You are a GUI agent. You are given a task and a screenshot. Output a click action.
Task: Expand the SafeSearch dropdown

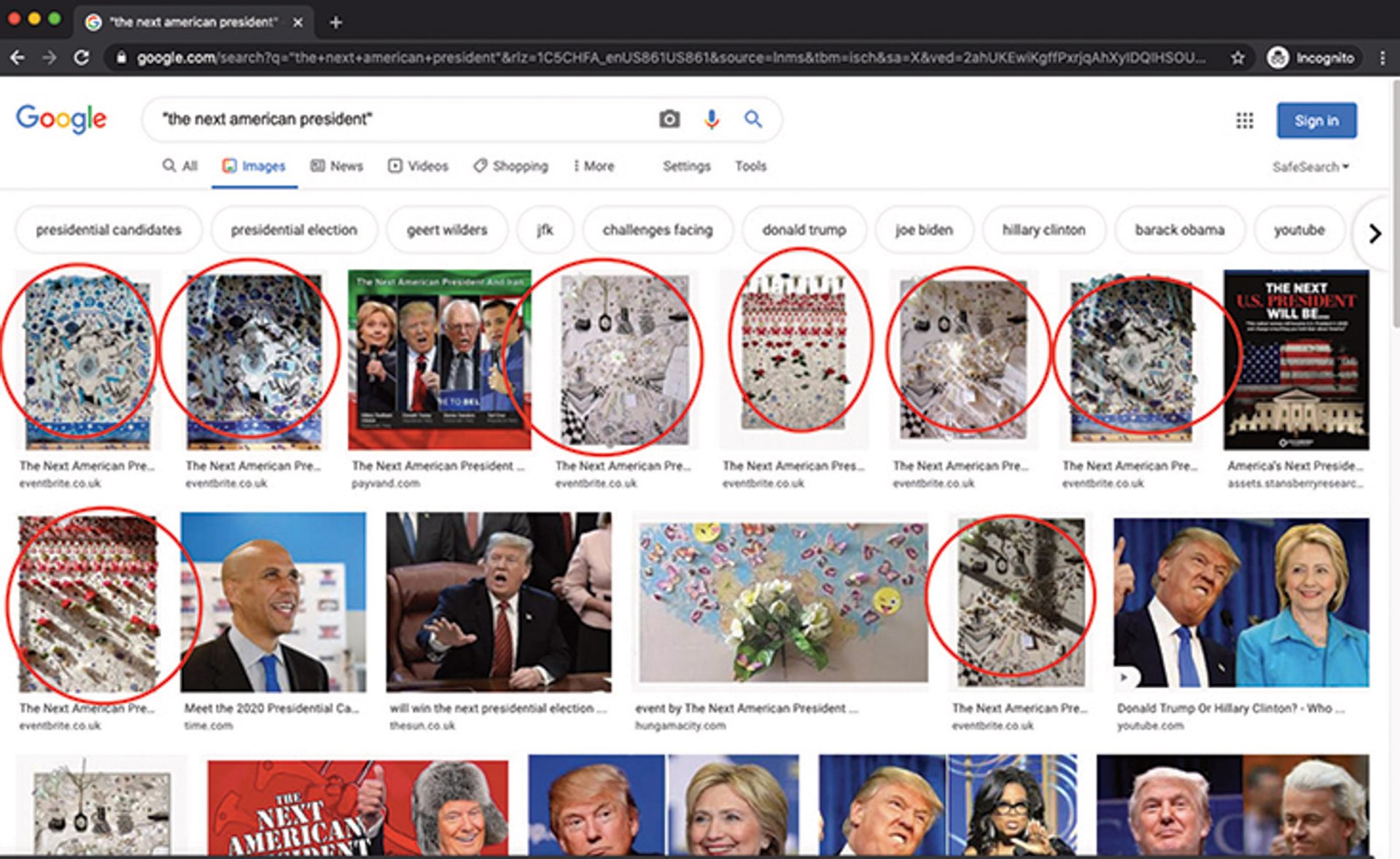(x=1310, y=167)
